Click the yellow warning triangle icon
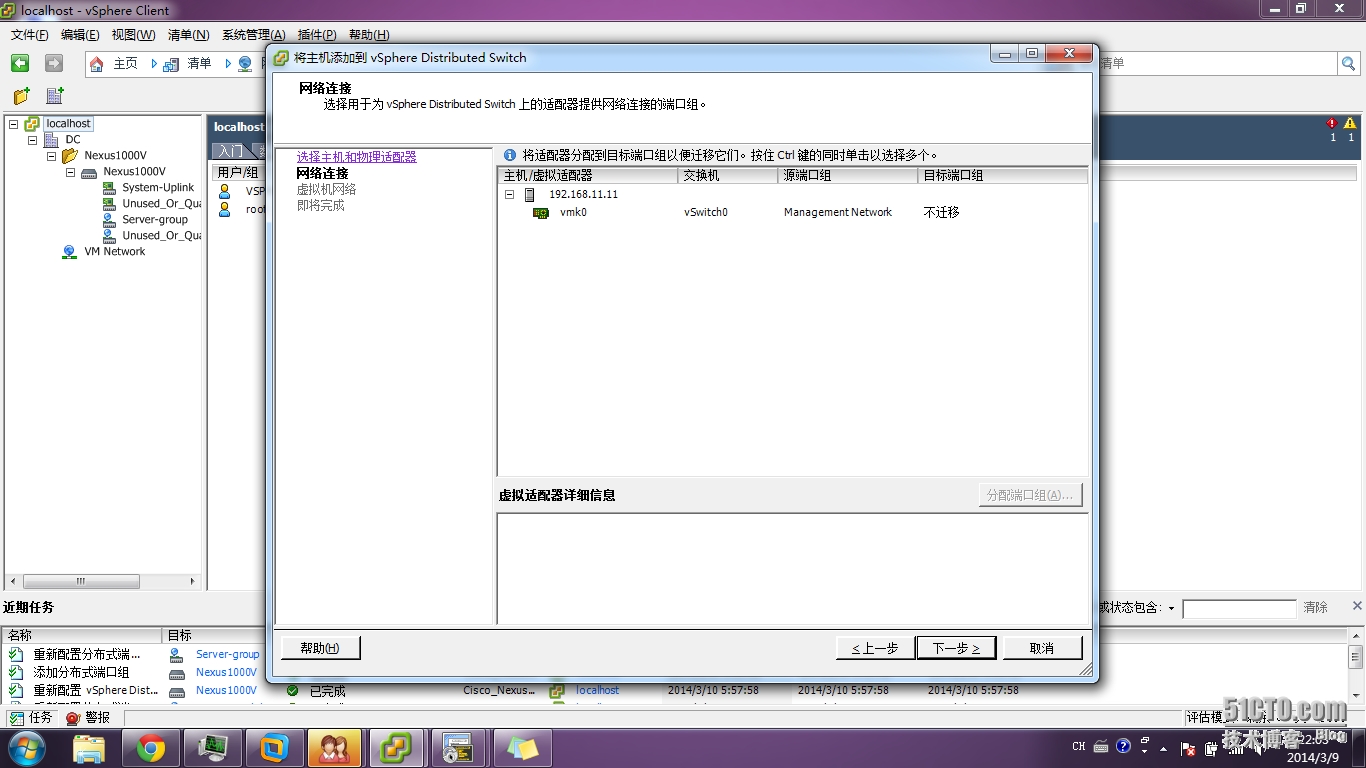 tap(1350, 124)
